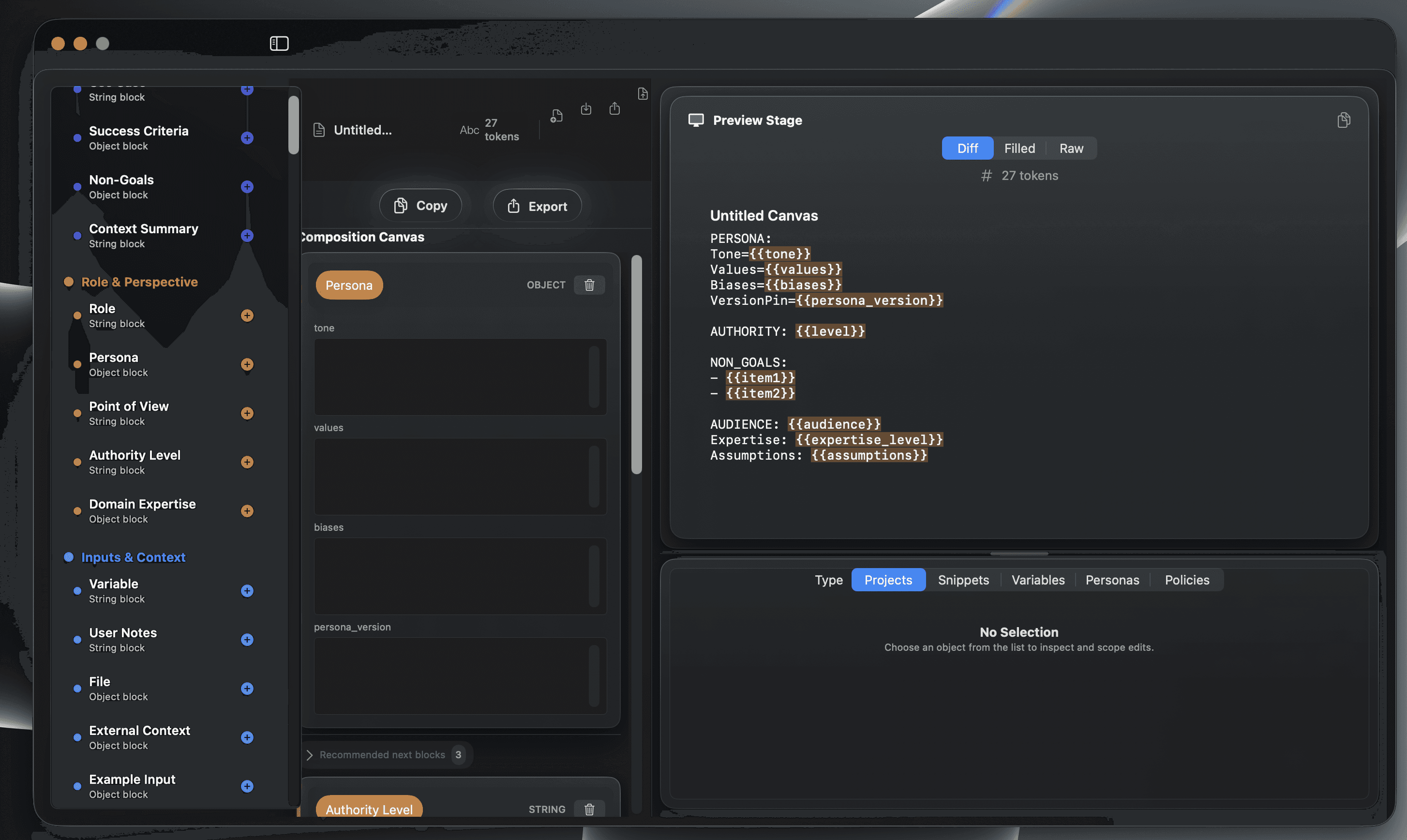
Task: Delete the Persona block with trash icon
Action: 589,285
